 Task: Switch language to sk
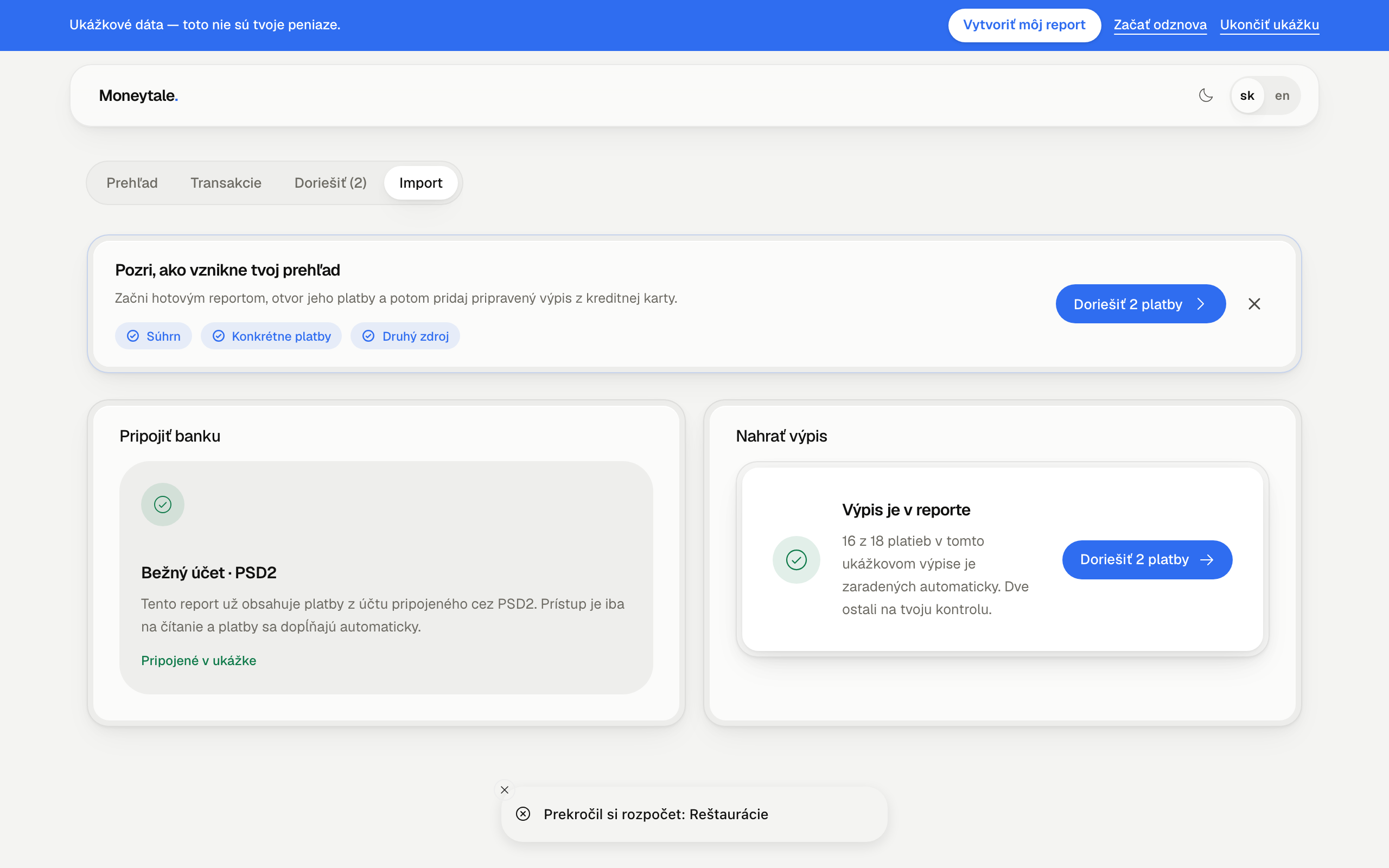[1247, 95]
